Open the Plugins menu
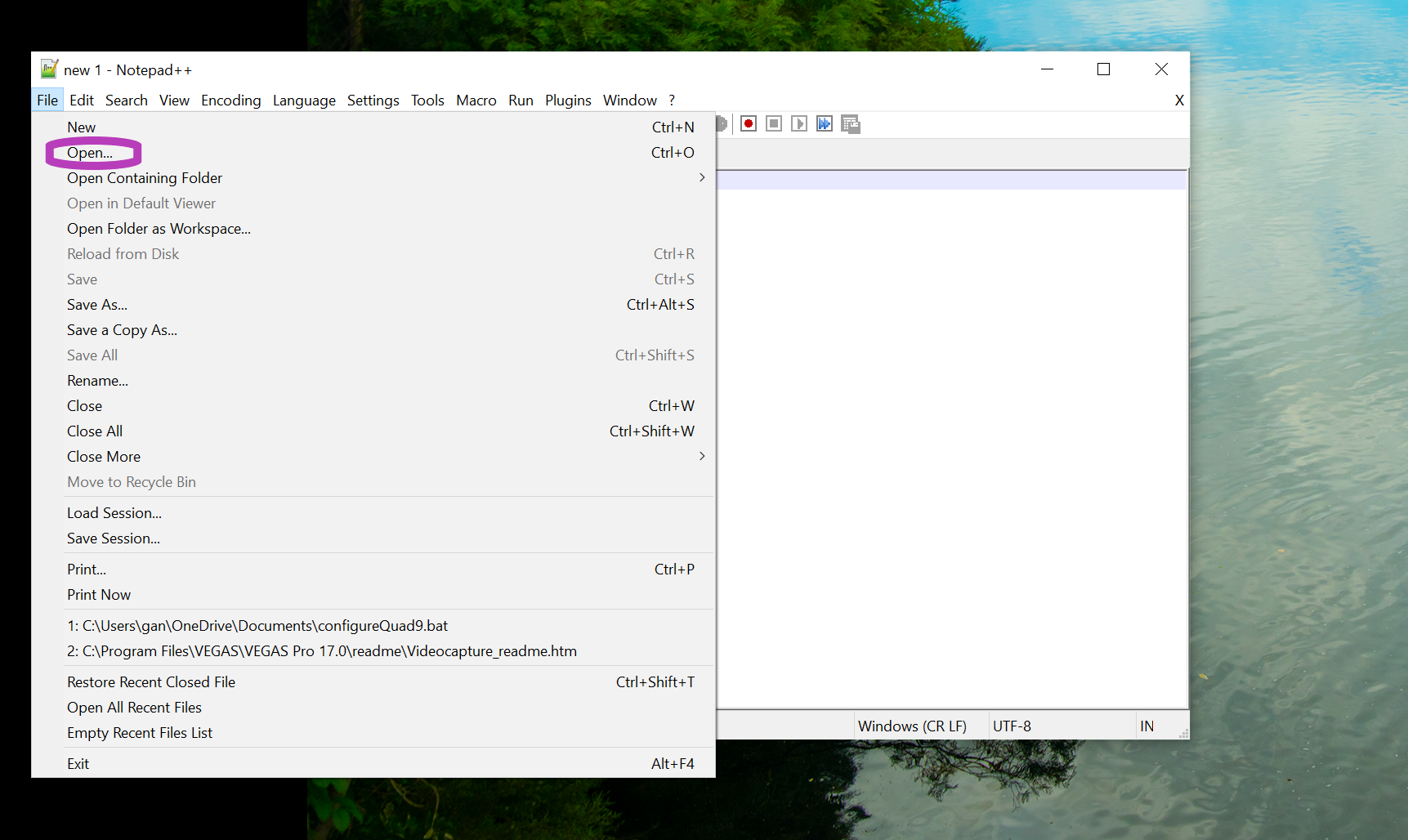 coord(568,100)
